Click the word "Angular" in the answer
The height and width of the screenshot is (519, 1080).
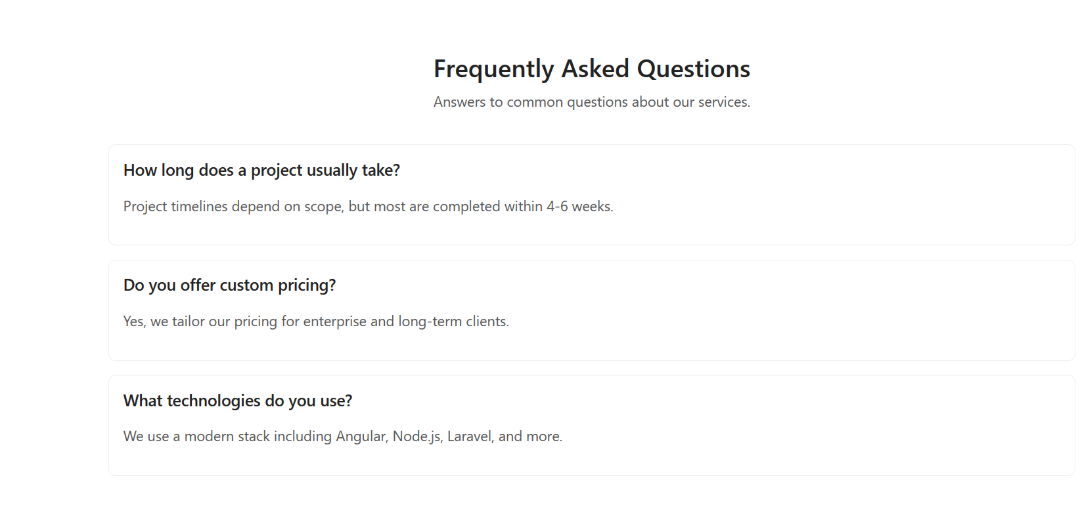[362, 436]
